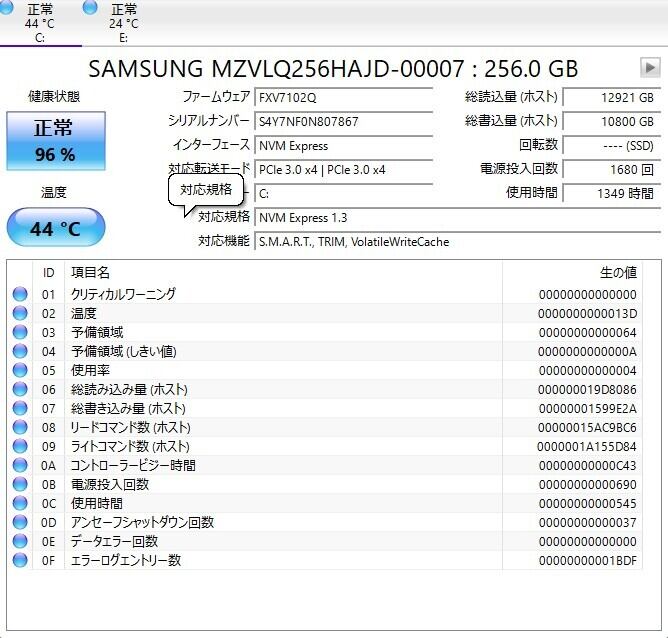Click the 対応機能 field with S.M.A.R.T., TRIM

(458, 241)
